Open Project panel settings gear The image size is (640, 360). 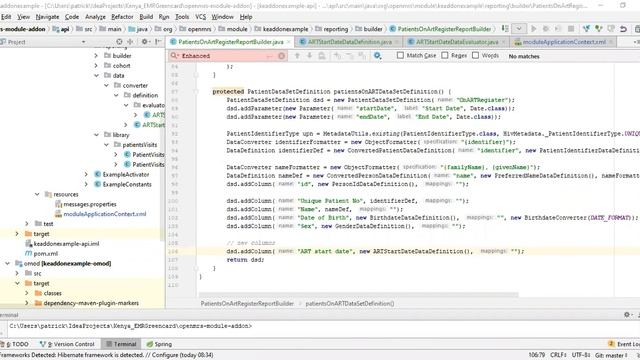(145, 42)
